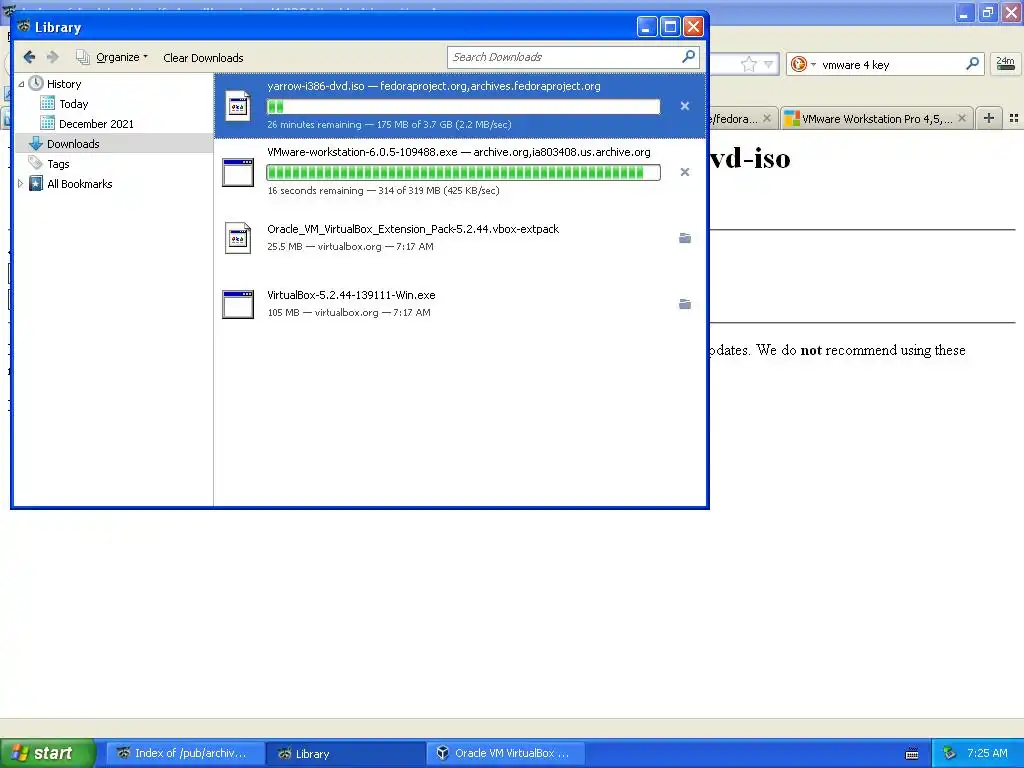Viewport: 1024px width, 768px height.
Task: Click VirtualBox-5.2.44 Win.exe file icon
Action: click(x=238, y=304)
